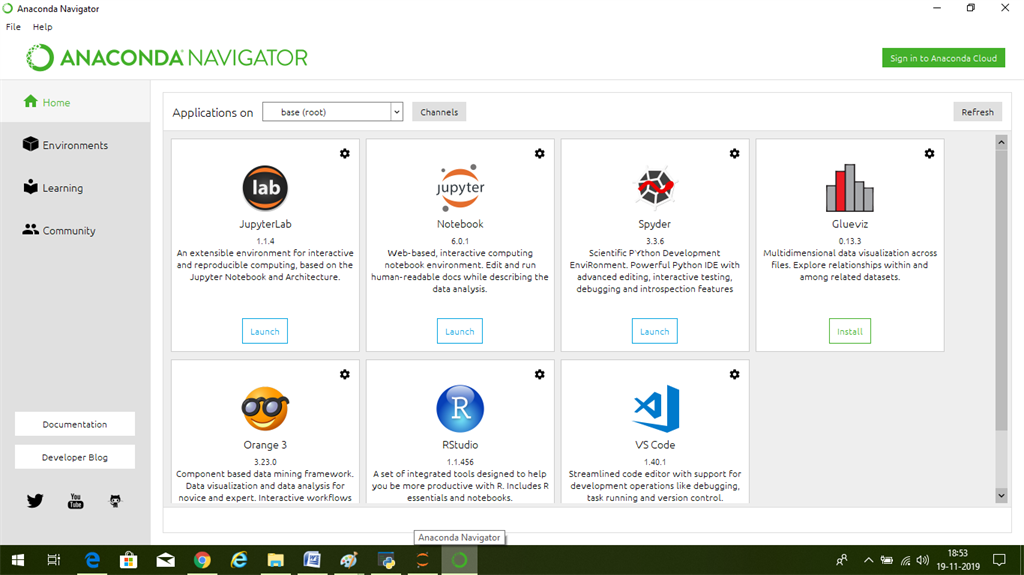Open the Windows notification center
This screenshot has height=575, width=1024.
pos(999,560)
